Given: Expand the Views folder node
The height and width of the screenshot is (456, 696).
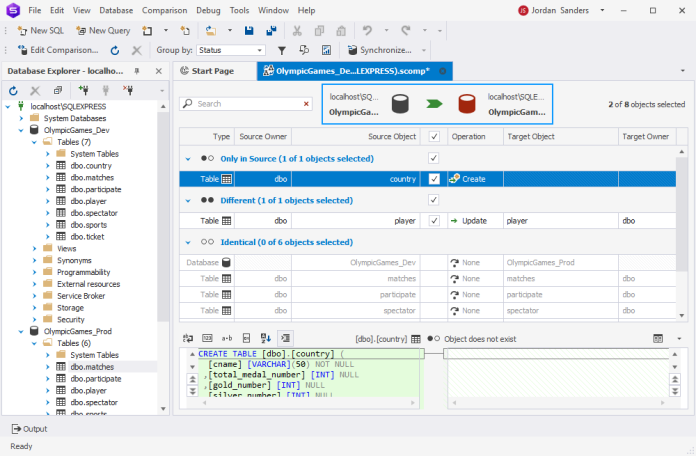Looking at the screenshot, I should click(34, 249).
